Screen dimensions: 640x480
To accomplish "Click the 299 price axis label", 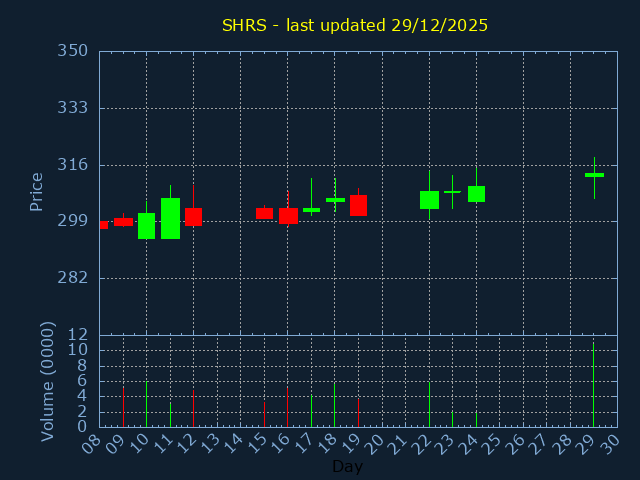I will click(72, 221).
